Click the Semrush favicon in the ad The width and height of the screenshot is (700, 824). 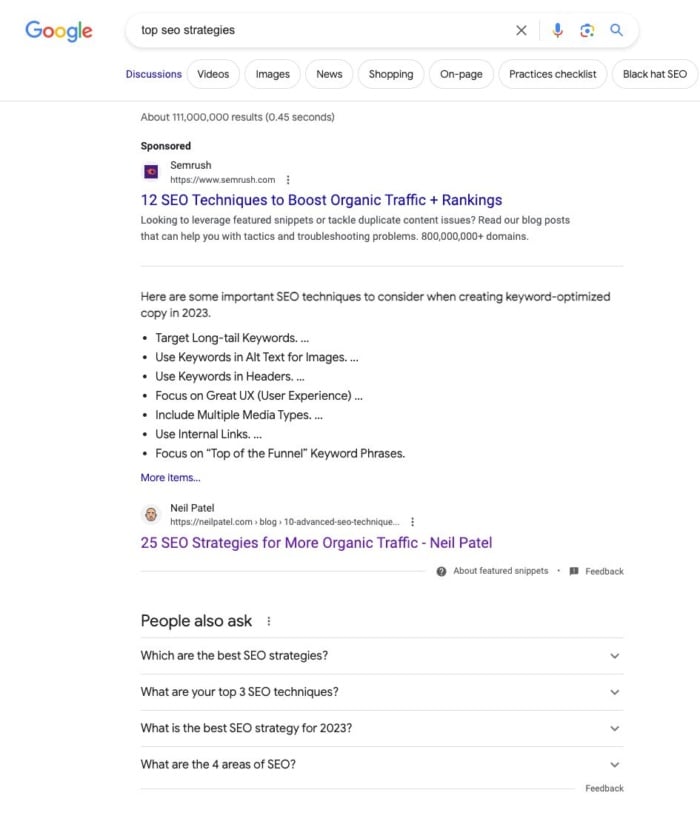click(151, 172)
